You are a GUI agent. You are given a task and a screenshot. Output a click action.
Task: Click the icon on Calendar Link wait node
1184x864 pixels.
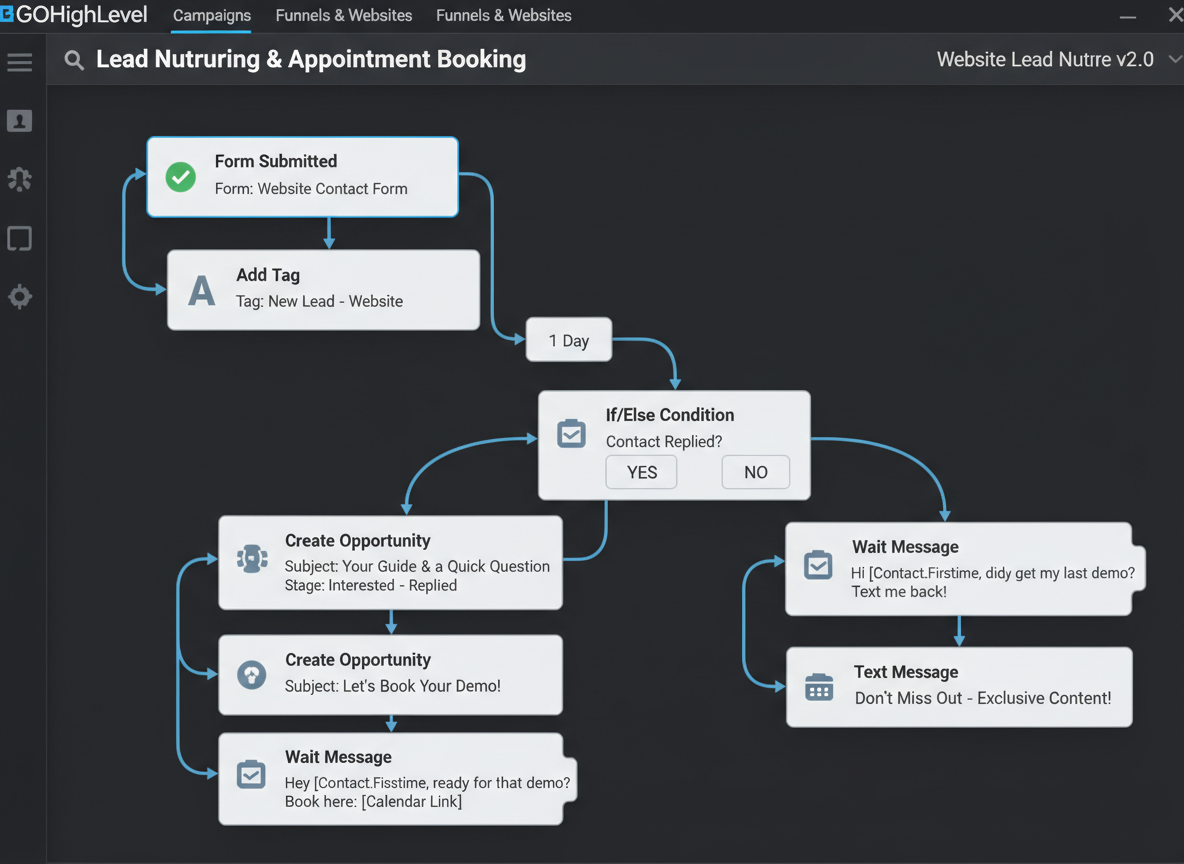click(251, 774)
